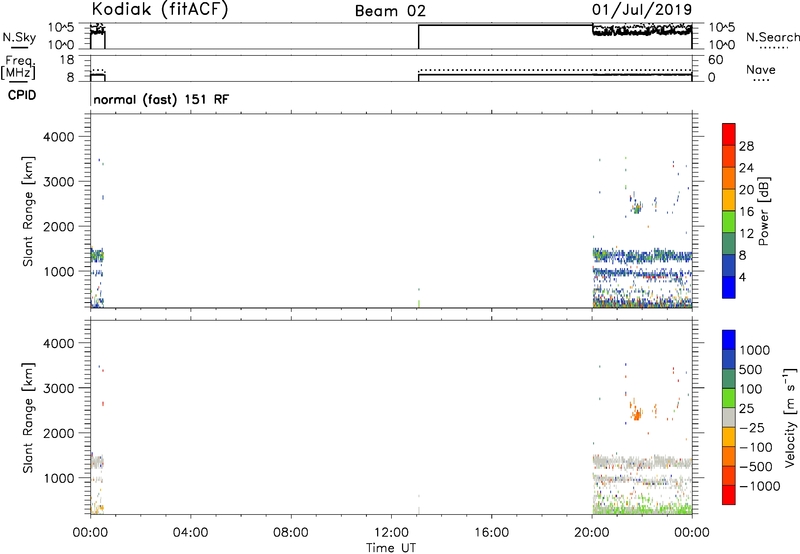Click the 'Time UT' axis title

pos(391,548)
